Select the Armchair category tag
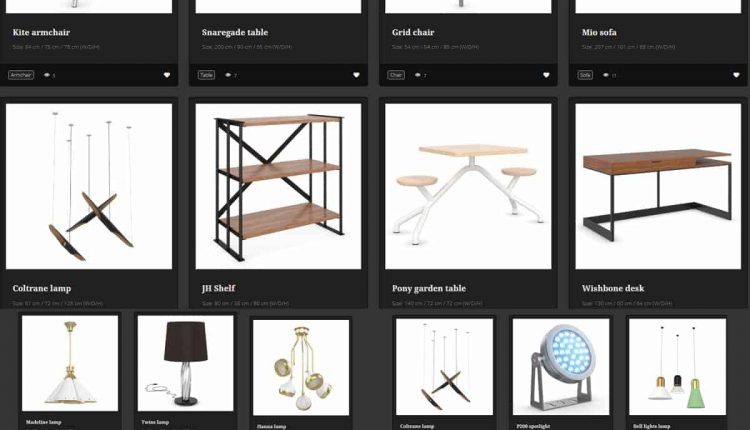Viewport: 750px width, 430px height. coord(21,75)
